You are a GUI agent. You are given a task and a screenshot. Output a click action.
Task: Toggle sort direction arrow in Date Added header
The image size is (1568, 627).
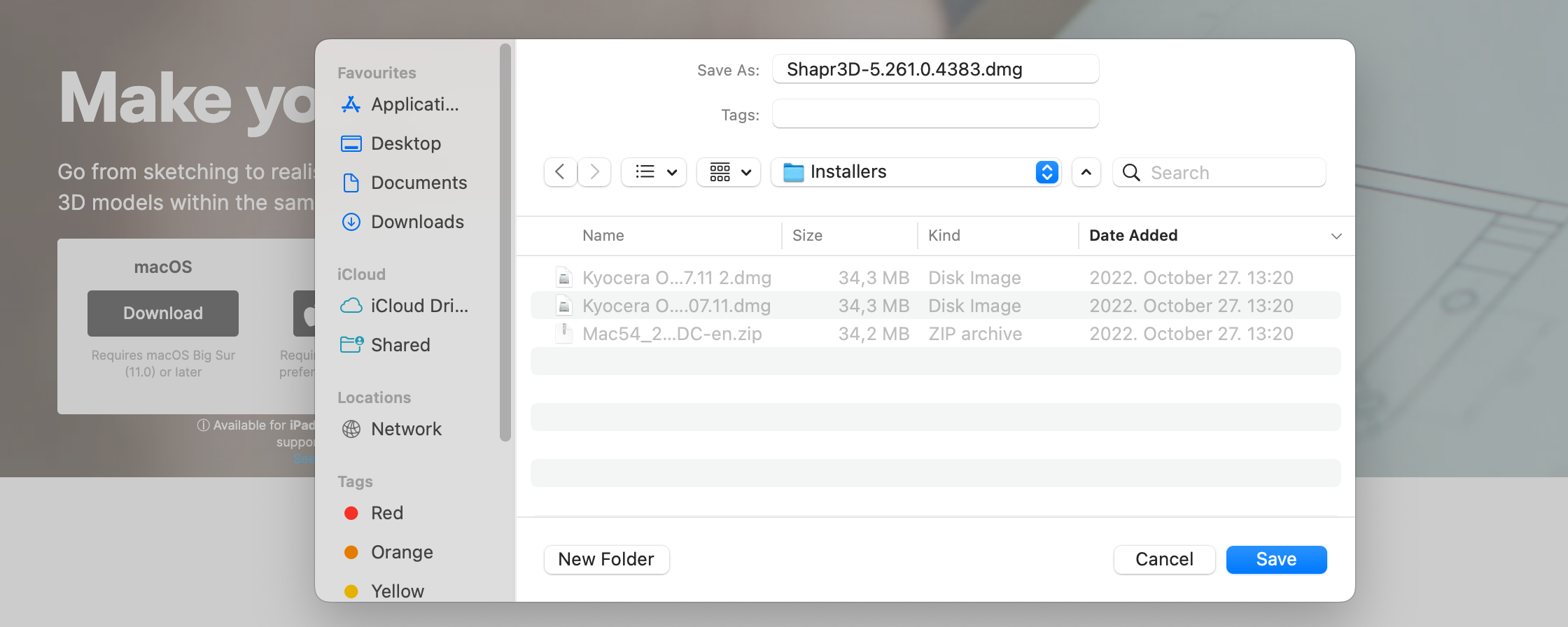(1336, 237)
